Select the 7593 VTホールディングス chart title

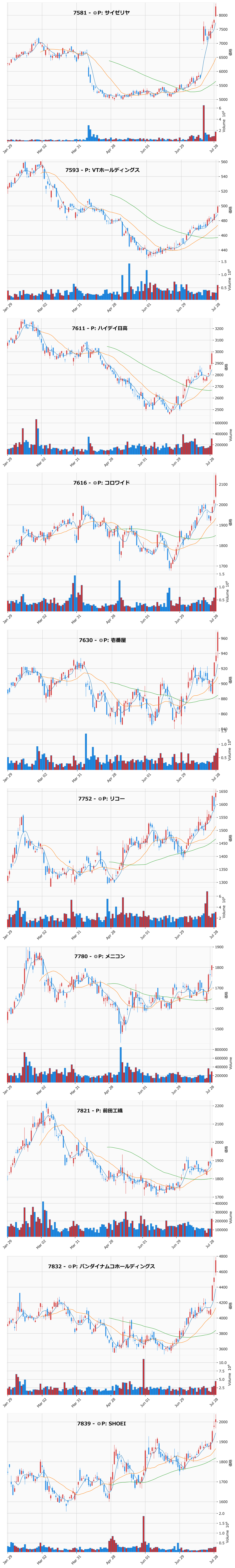pos(102,170)
